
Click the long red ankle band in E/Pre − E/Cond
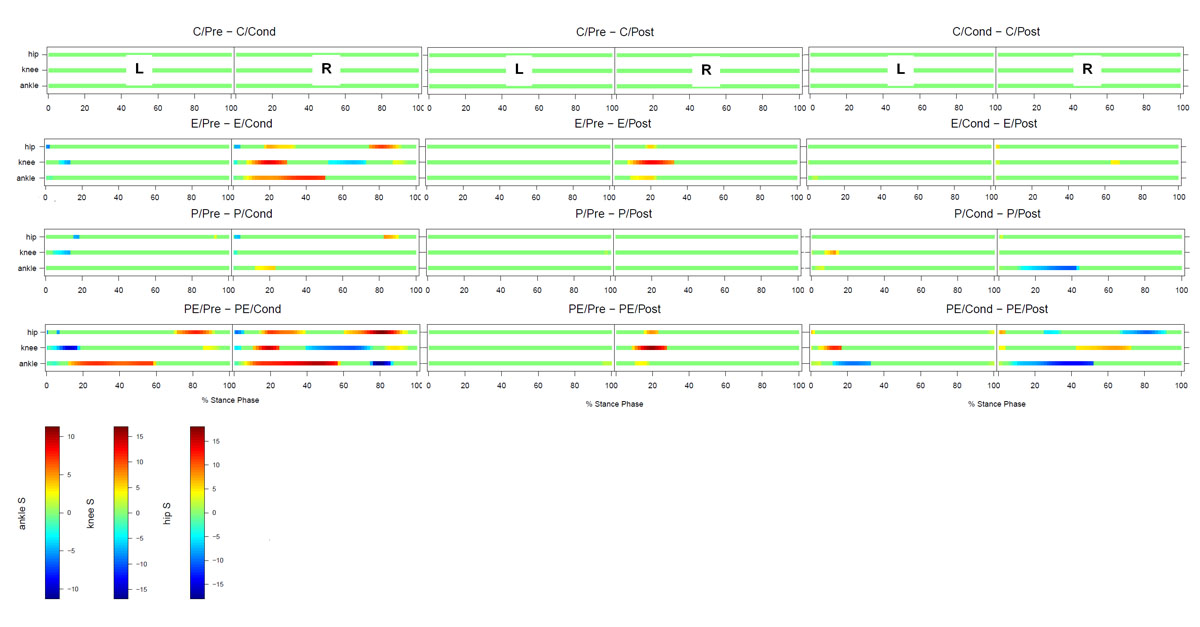pyautogui.click(x=285, y=178)
